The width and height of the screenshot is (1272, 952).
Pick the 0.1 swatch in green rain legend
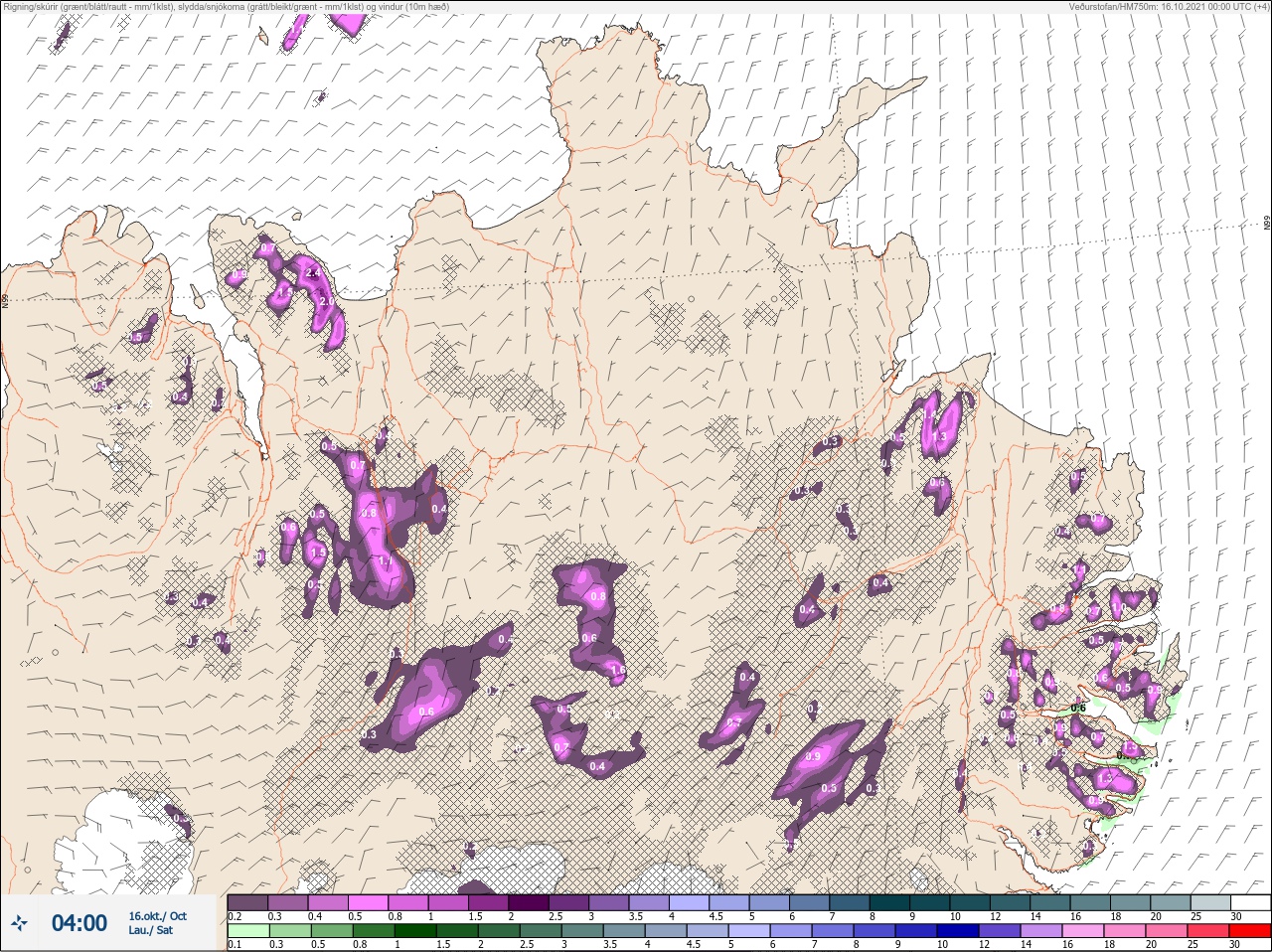(247, 931)
